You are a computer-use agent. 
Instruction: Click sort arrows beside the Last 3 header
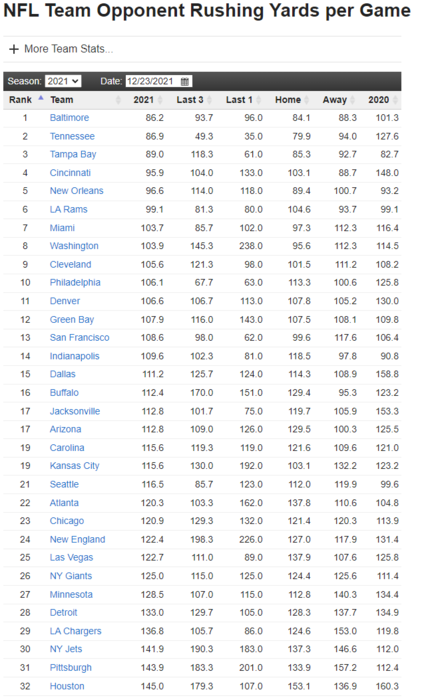click(210, 100)
